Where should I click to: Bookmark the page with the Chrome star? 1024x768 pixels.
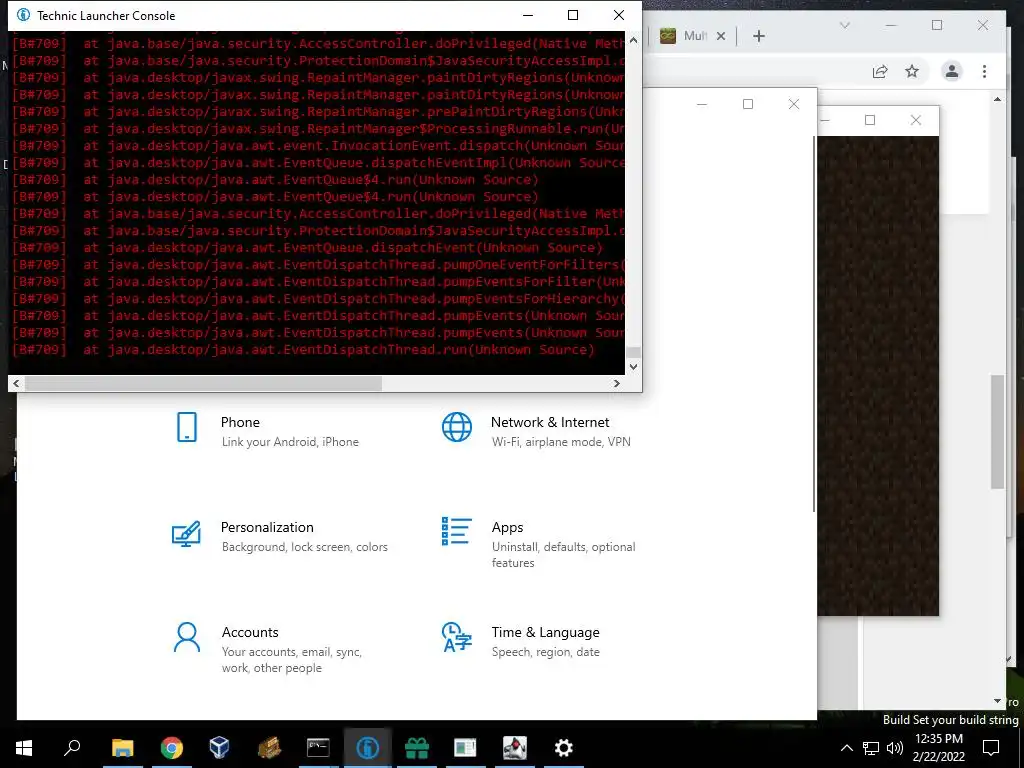(x=912, y=71)
